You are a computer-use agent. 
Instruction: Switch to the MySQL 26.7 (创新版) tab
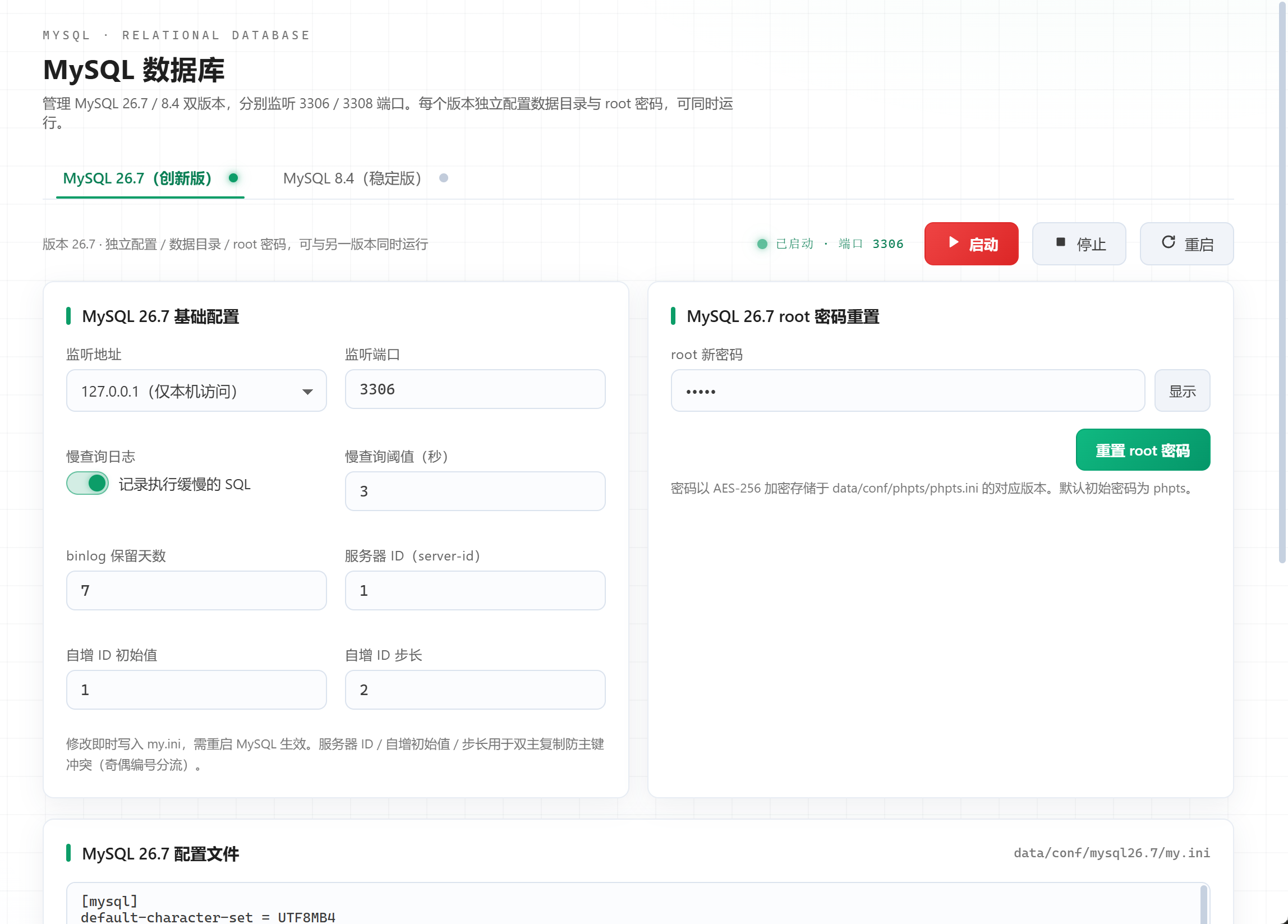point(150,178)
